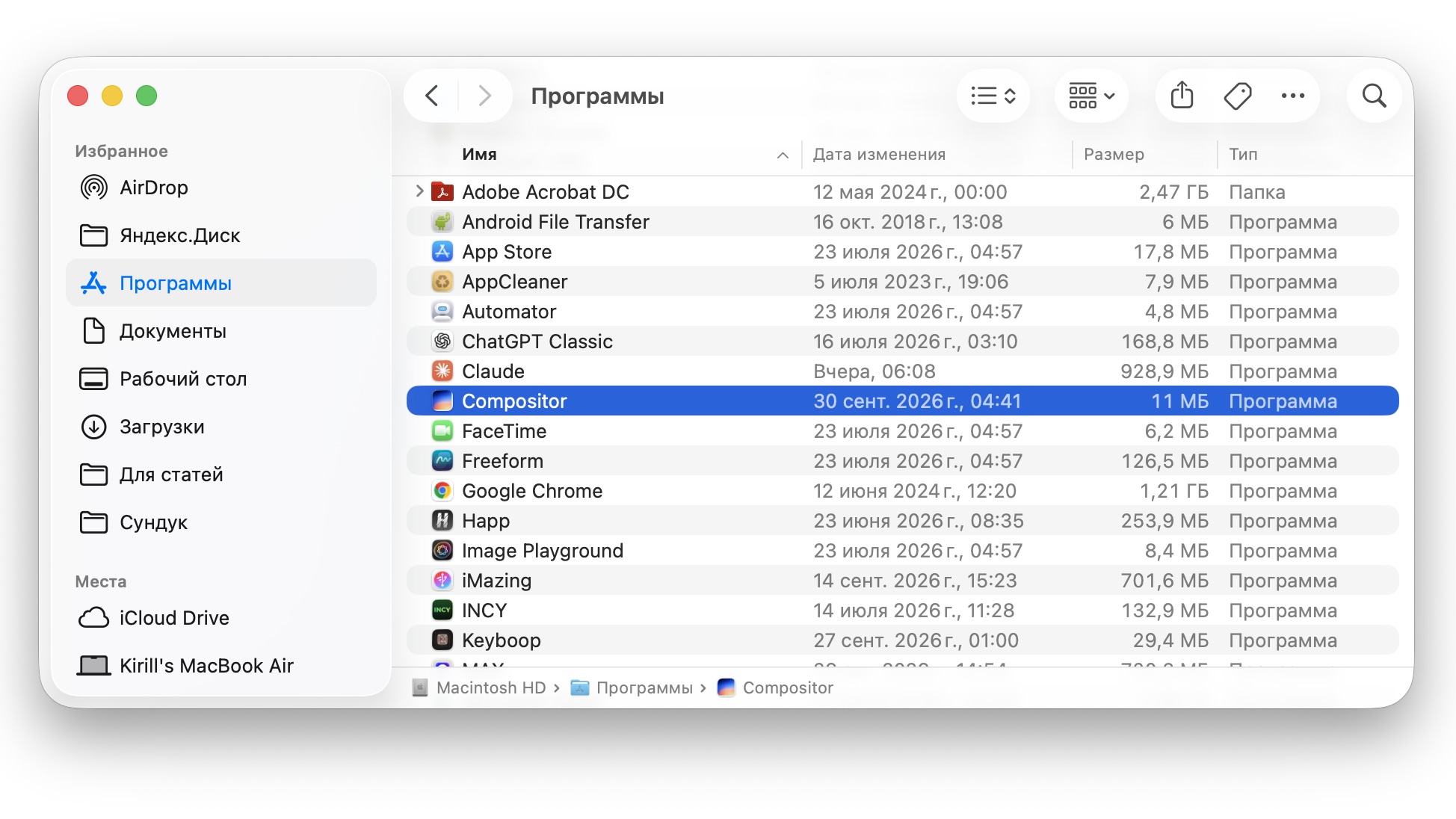The image size is (1456, 819).
Task: Expand the Adobe Acrobat DC folder
Action: click(x=419, y=191)
